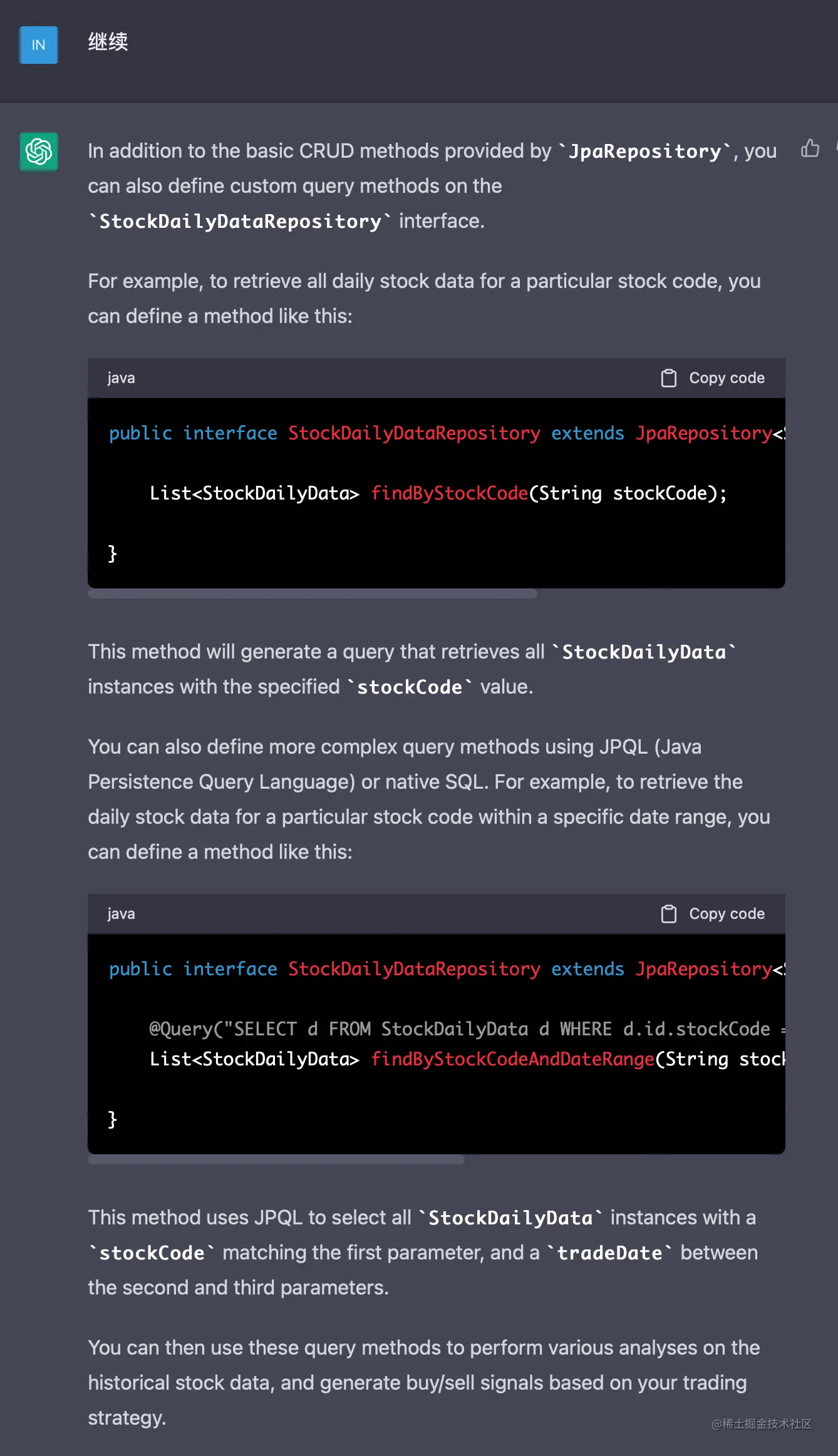Give a thumbs up to the assistant's response
Image resolution: width=838 pixels, height=1456 pixels.
click(x=811, y=149)
